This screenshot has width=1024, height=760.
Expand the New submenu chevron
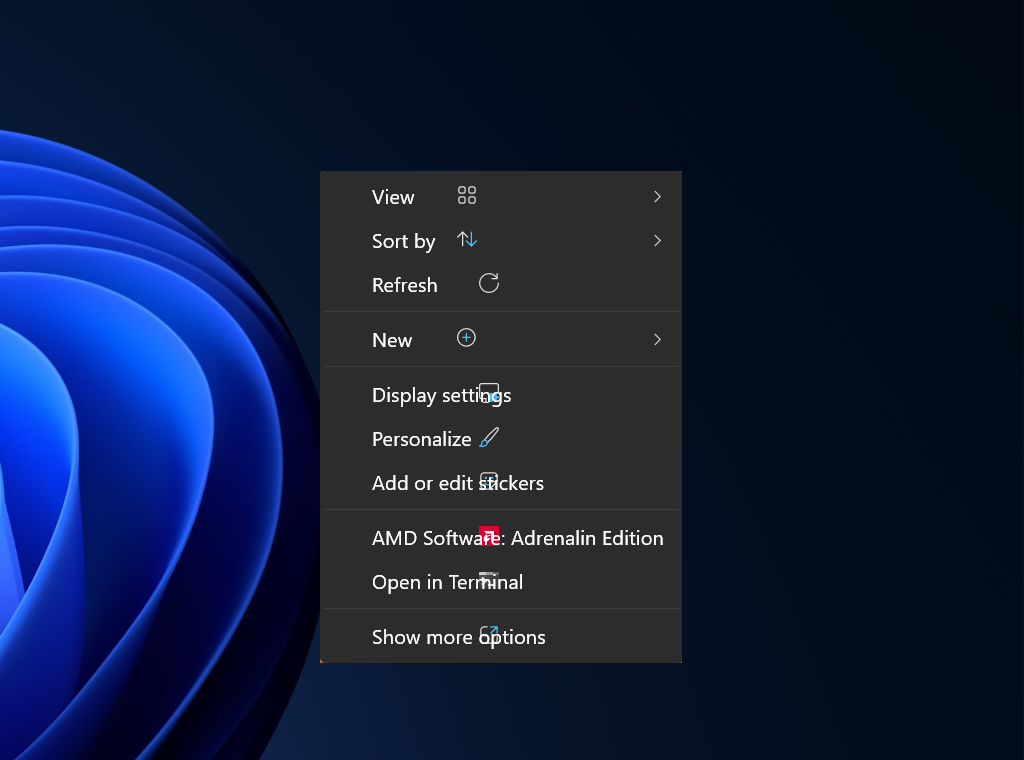pos(657,340)
